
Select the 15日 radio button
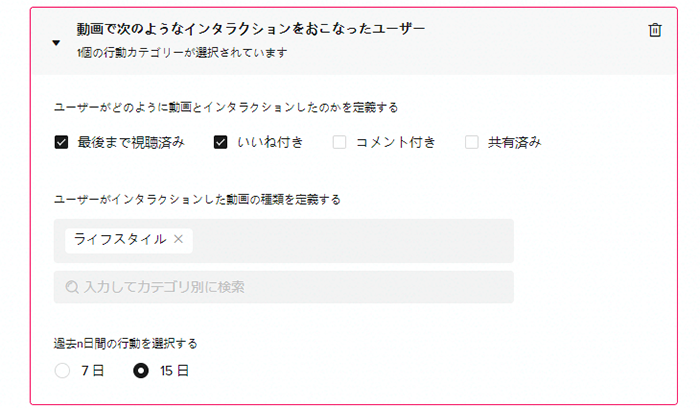pyautogui.click(x=141, y=371)
